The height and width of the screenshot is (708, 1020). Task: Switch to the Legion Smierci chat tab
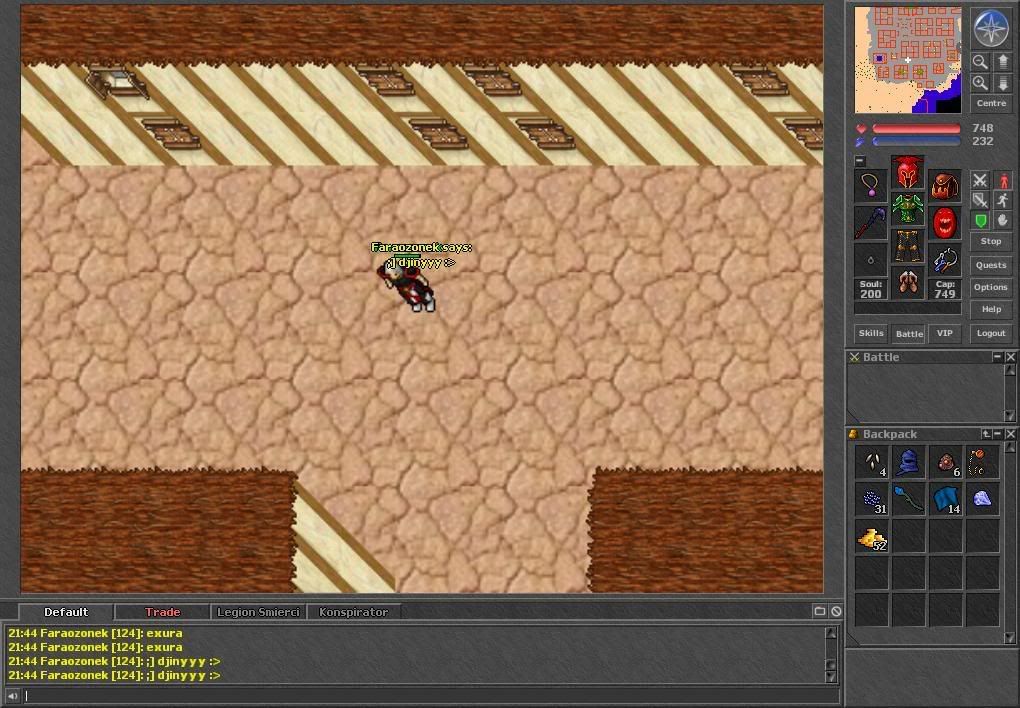coord(258,612)
